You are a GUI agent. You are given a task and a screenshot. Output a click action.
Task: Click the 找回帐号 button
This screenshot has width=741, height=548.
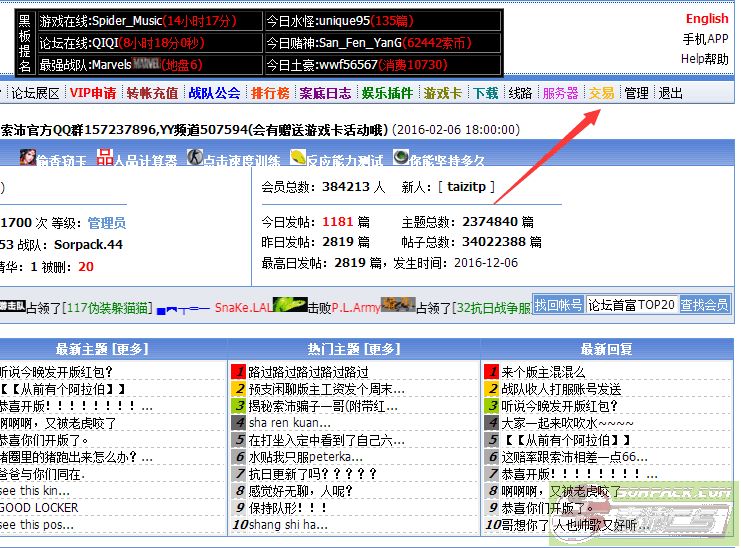pos(558,305)
